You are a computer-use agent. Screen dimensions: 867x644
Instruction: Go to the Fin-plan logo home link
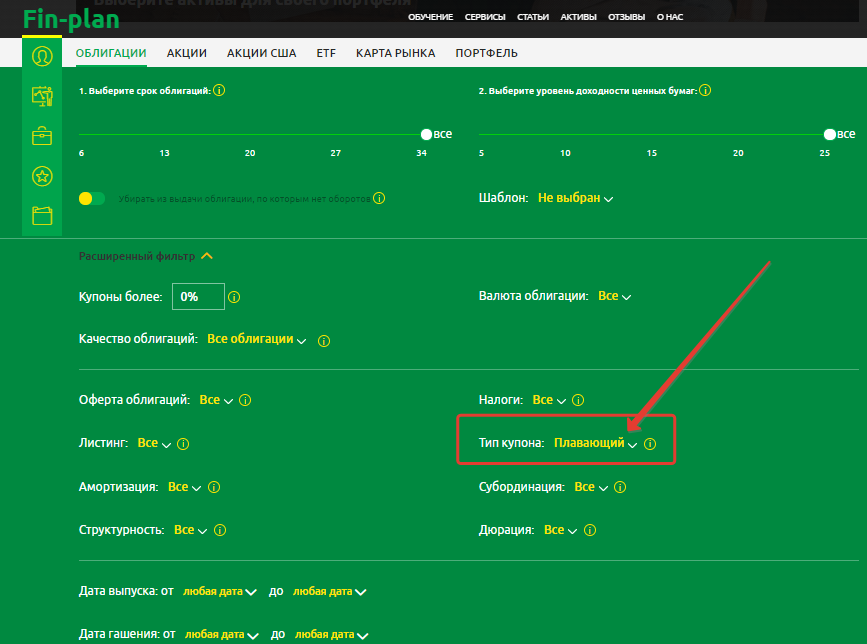tap(71, 18)
